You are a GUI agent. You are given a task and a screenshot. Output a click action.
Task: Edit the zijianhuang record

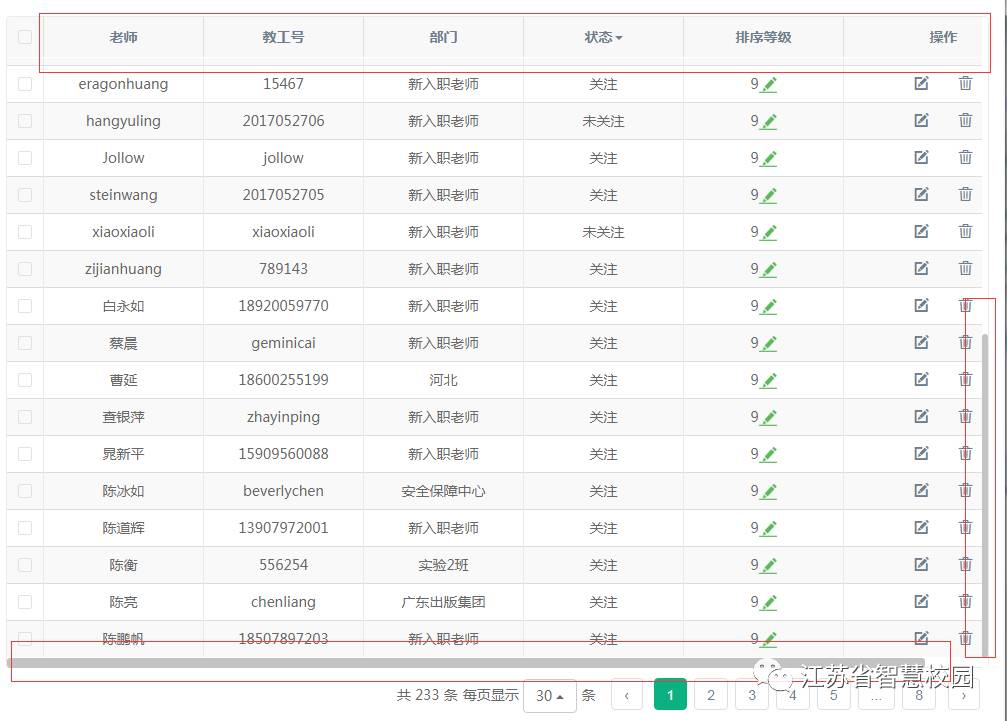[921, 268]
